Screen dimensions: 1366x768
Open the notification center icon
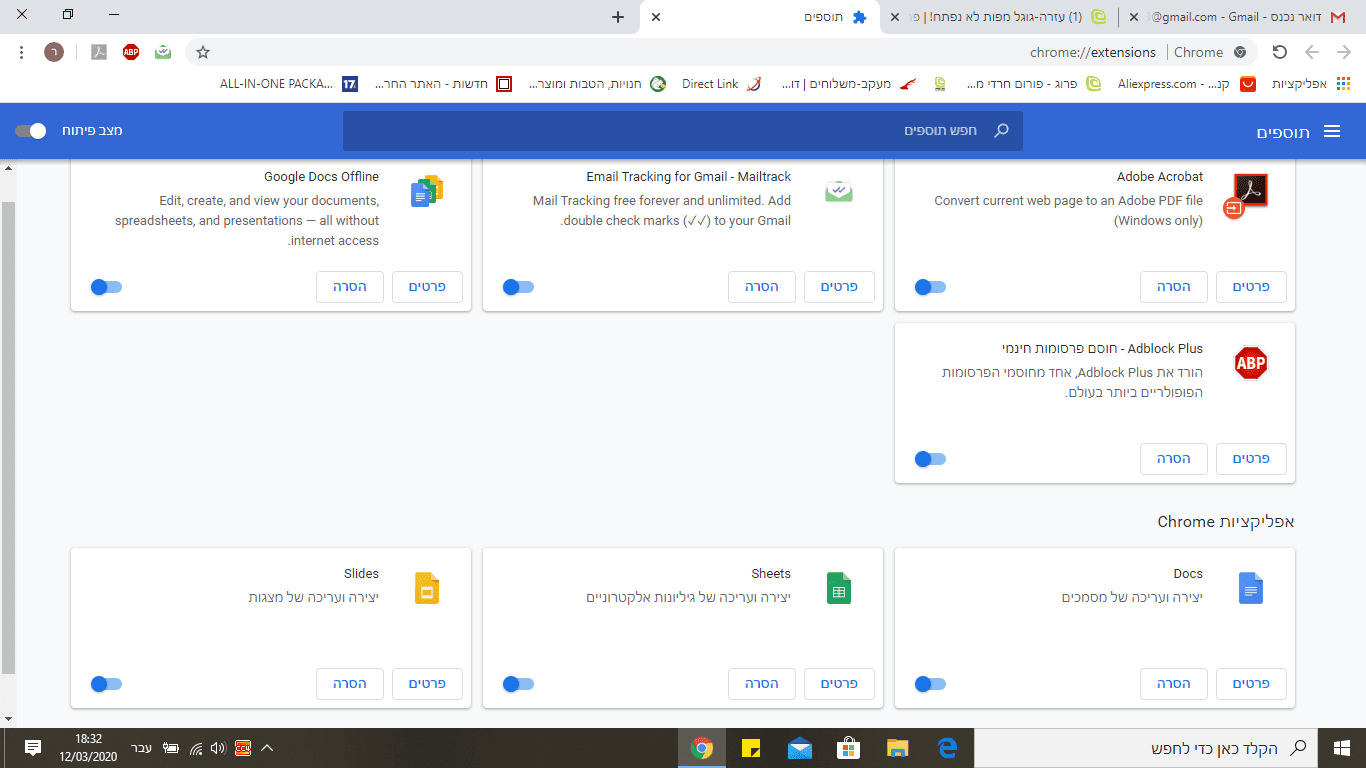pos(32,748)
